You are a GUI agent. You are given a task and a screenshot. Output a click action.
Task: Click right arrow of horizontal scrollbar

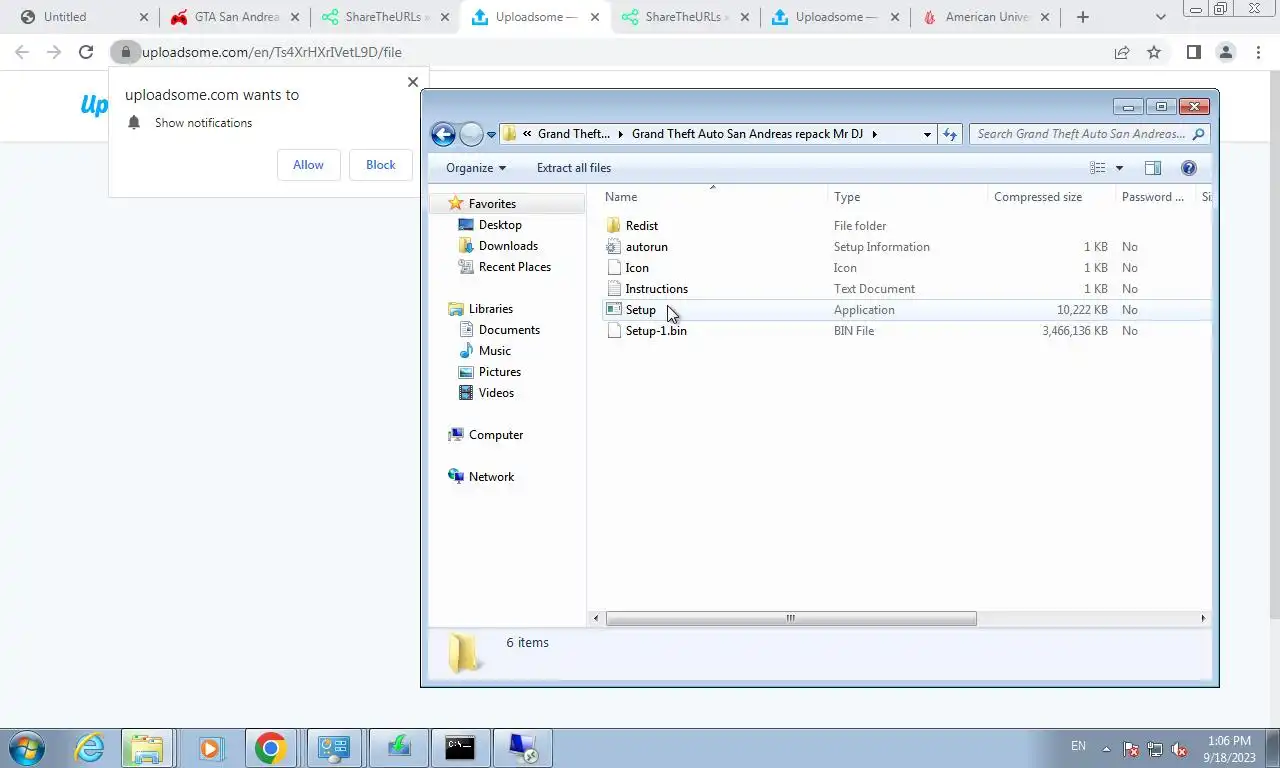point(1203,618)
